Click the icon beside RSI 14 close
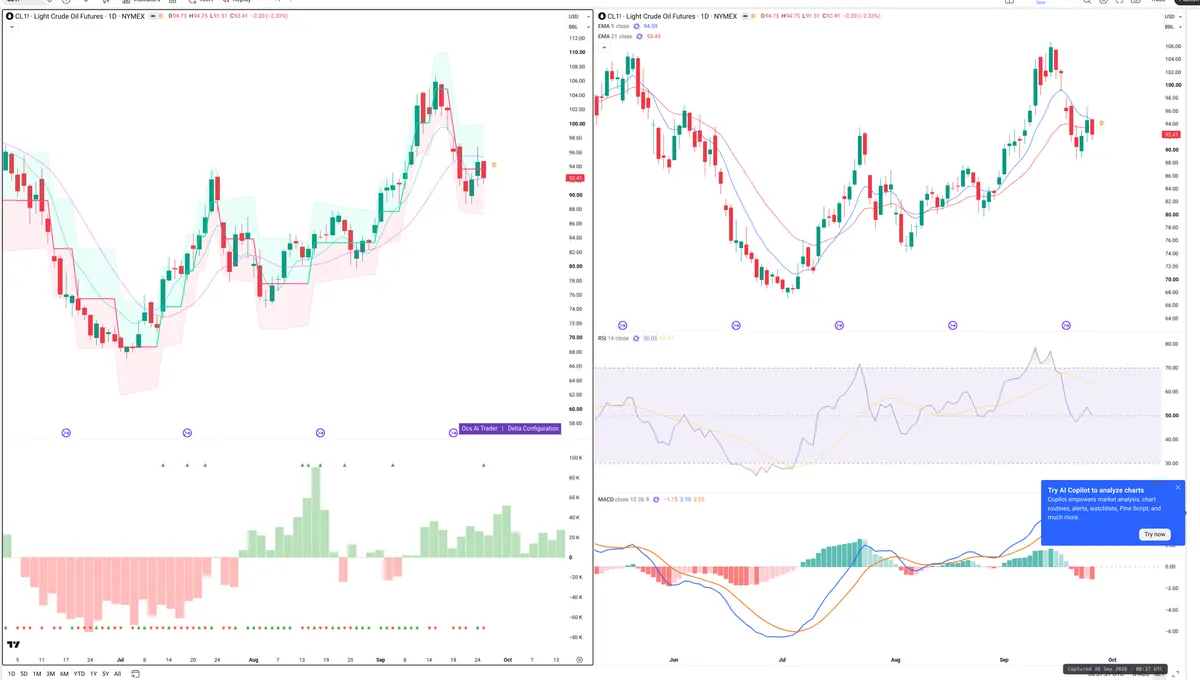 [636, 338]
